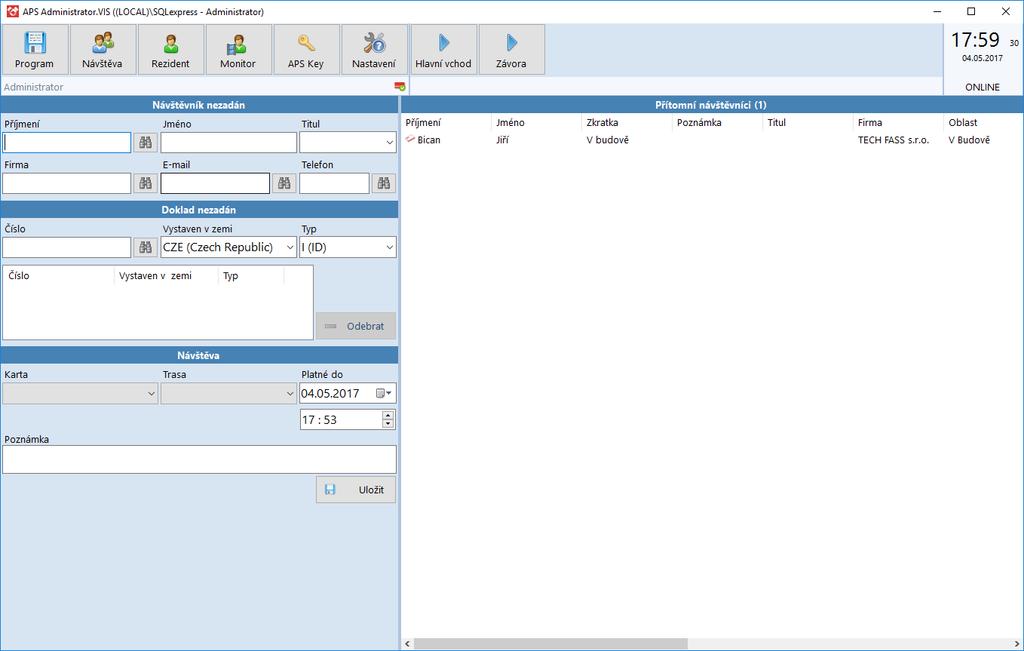This screenshot has width=1024, height=651.
Task: Open the Program toolbar button
Action: point(35,50)
